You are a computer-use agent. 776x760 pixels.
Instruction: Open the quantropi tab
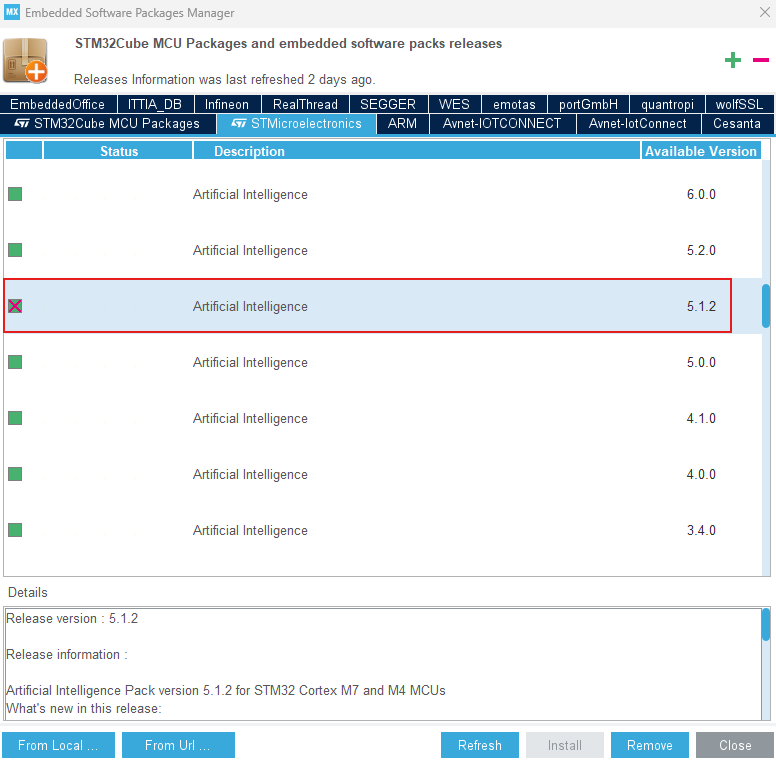667,104
